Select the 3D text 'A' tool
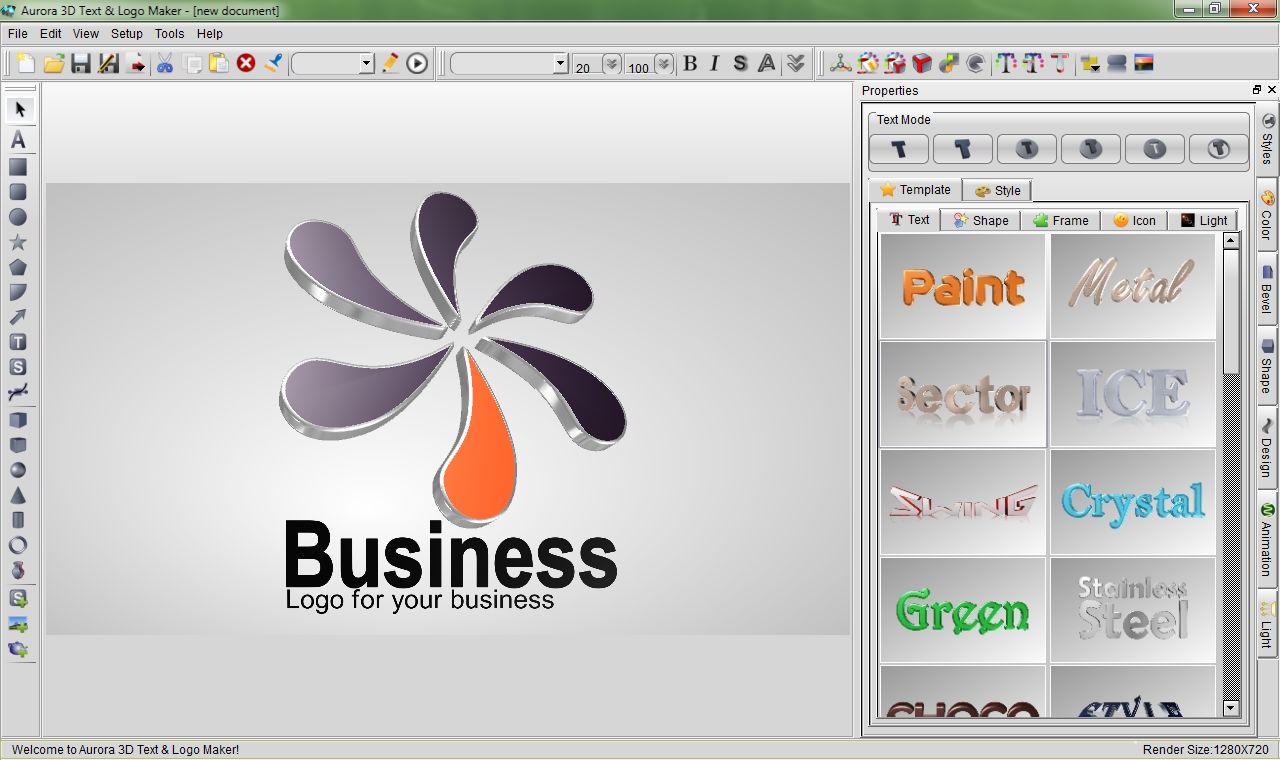The image size is (1280, 760). [18, 140]
